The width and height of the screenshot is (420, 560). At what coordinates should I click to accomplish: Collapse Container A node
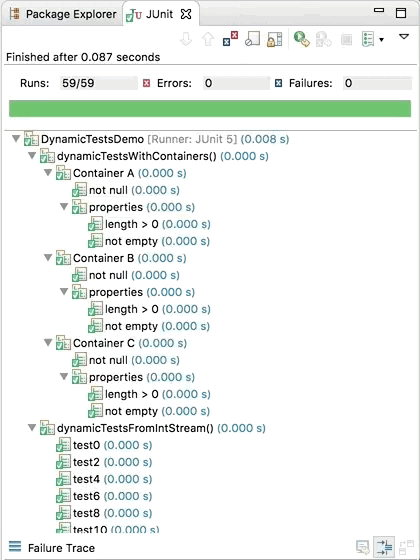pos(48,173)
